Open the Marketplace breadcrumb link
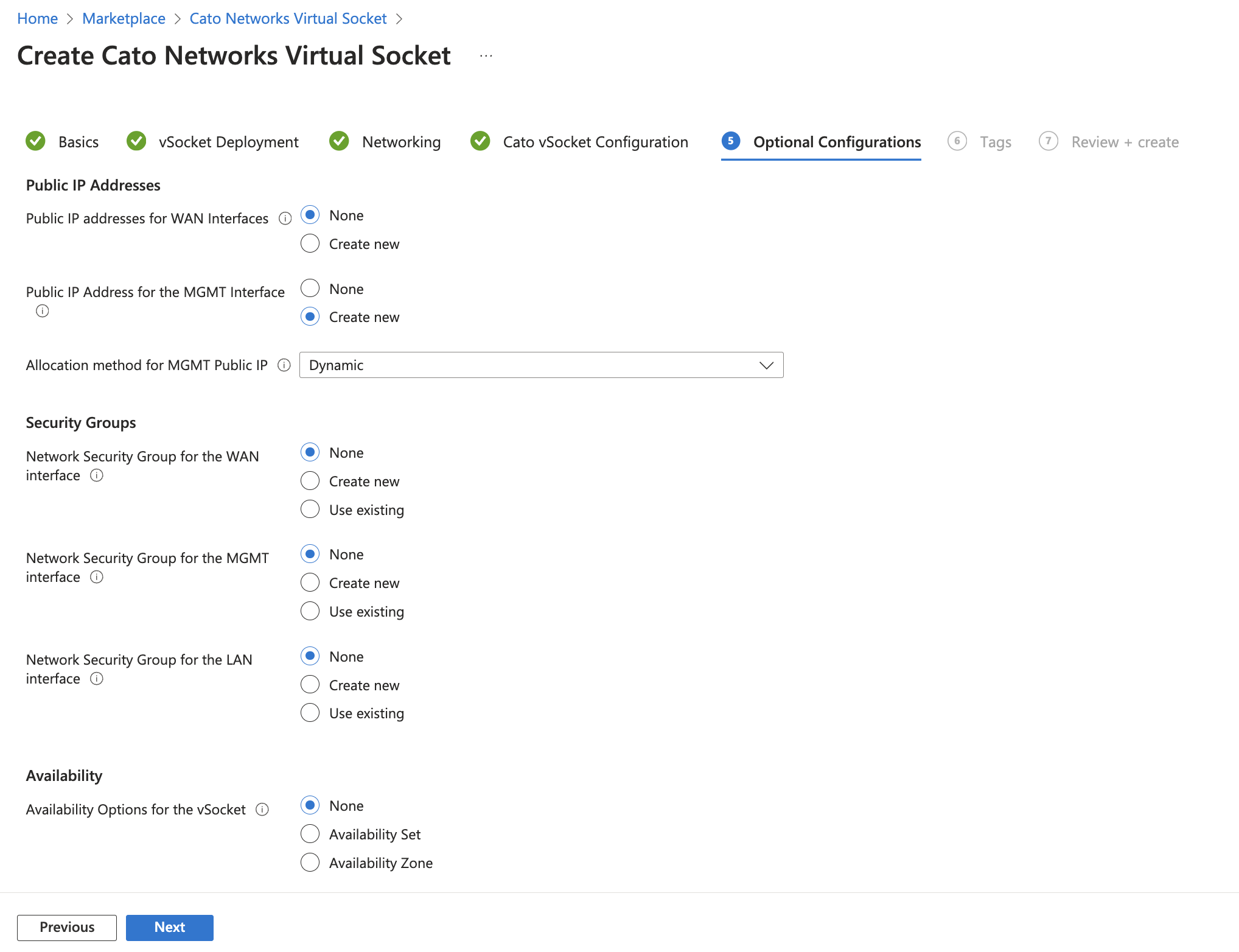 [124, 18]
